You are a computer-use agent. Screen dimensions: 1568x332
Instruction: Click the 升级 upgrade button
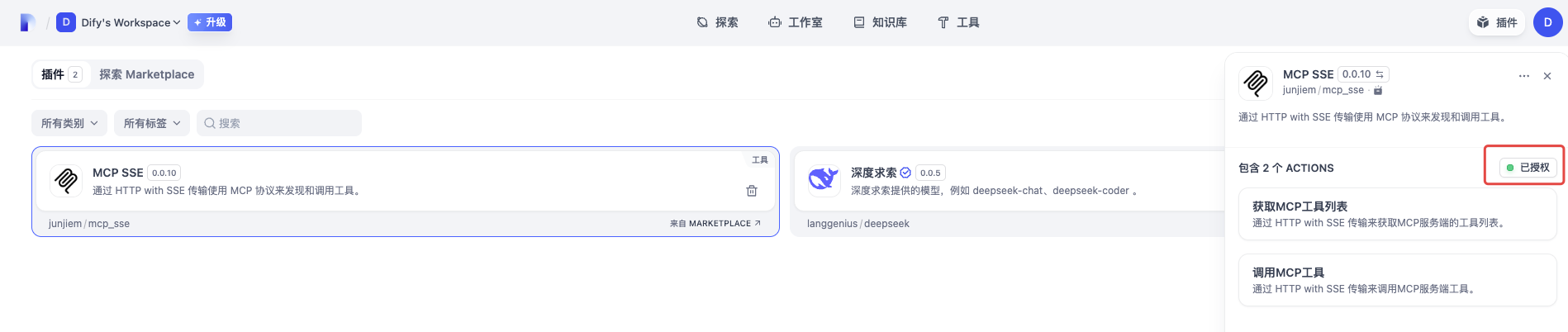click(210, 22)
